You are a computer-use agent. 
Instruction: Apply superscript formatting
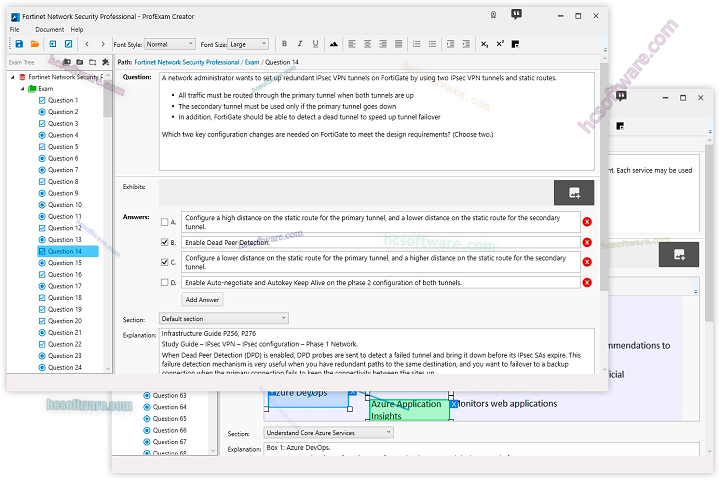point(500,44)
